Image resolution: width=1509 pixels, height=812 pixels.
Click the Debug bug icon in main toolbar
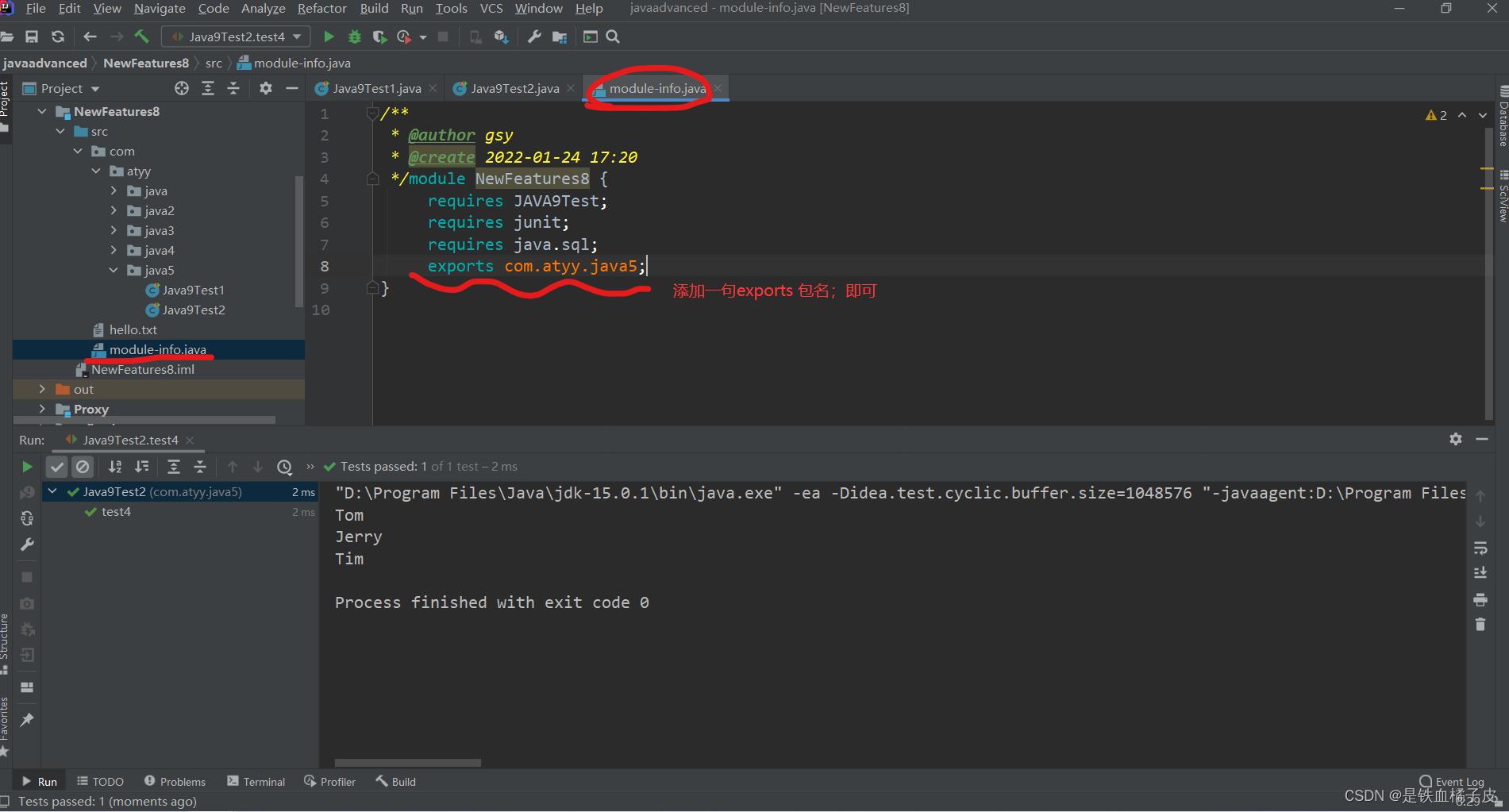coord(355,37)
